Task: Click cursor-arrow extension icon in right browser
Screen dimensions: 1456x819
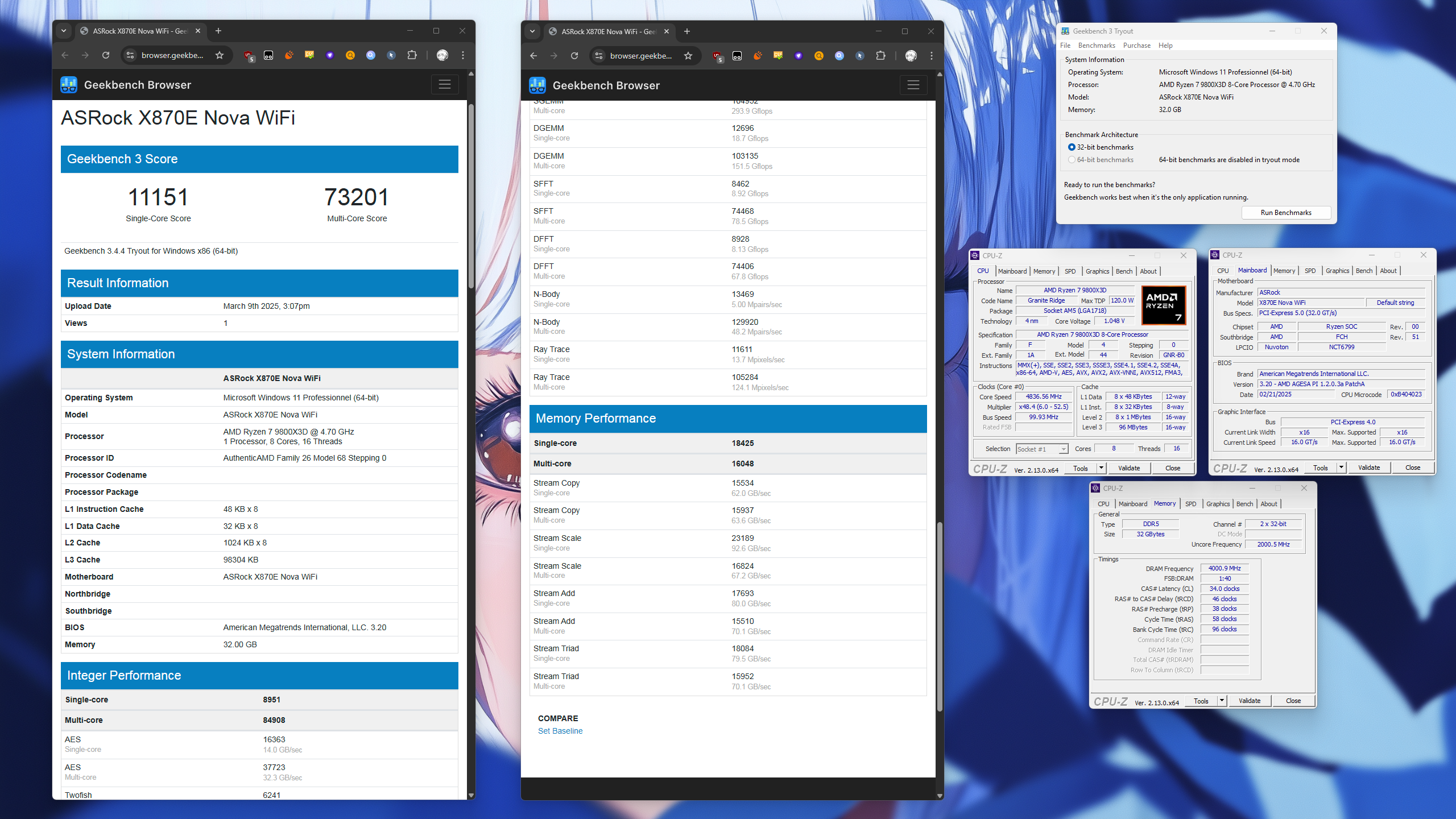Action: point(860,56)
